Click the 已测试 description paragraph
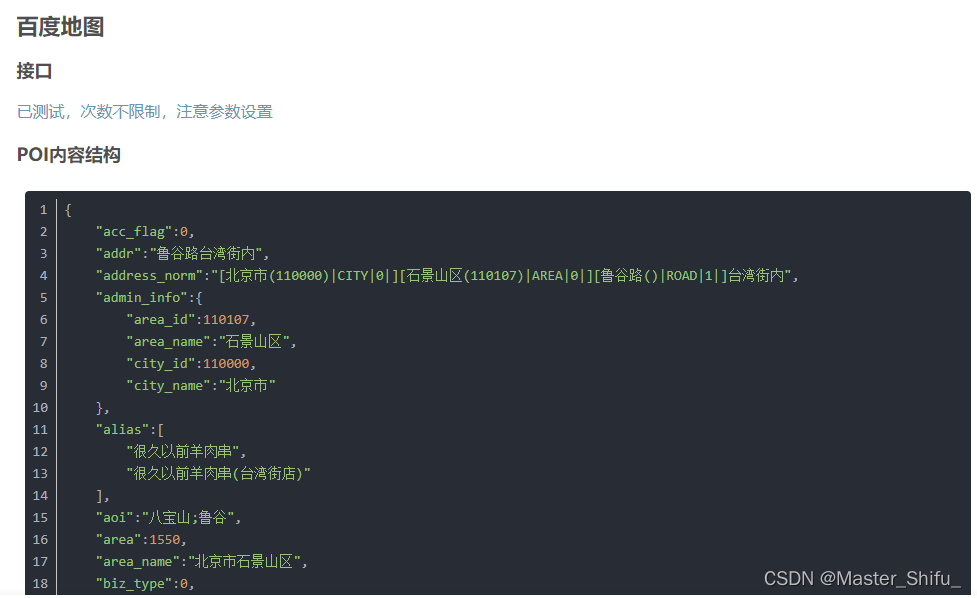This screenshot has width=977, height=598. pyautogui.click(x=145, y=112)
